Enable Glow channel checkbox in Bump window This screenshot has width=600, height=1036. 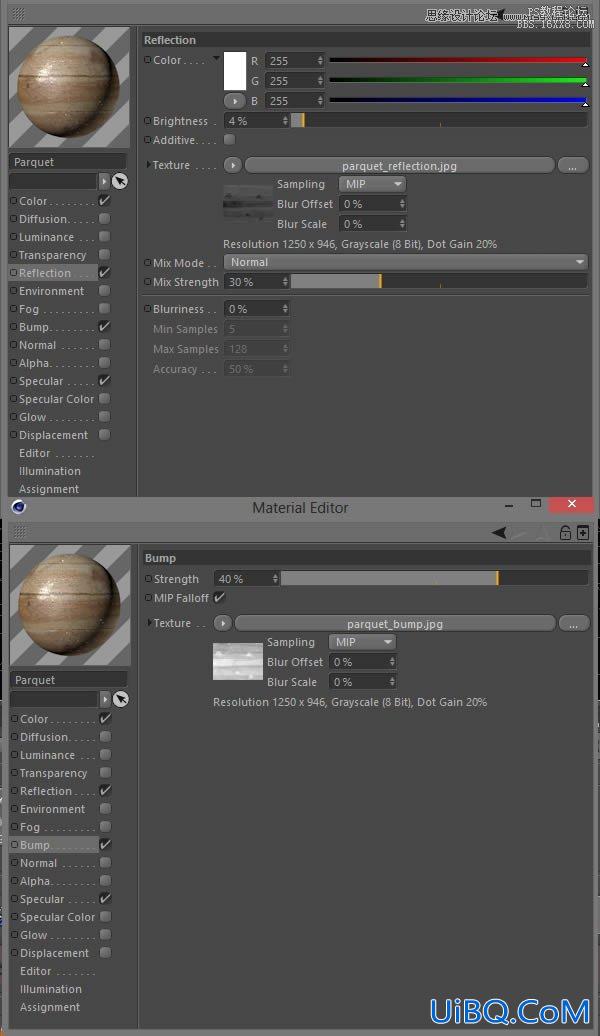pyautogui.click(x=106, y=934)
